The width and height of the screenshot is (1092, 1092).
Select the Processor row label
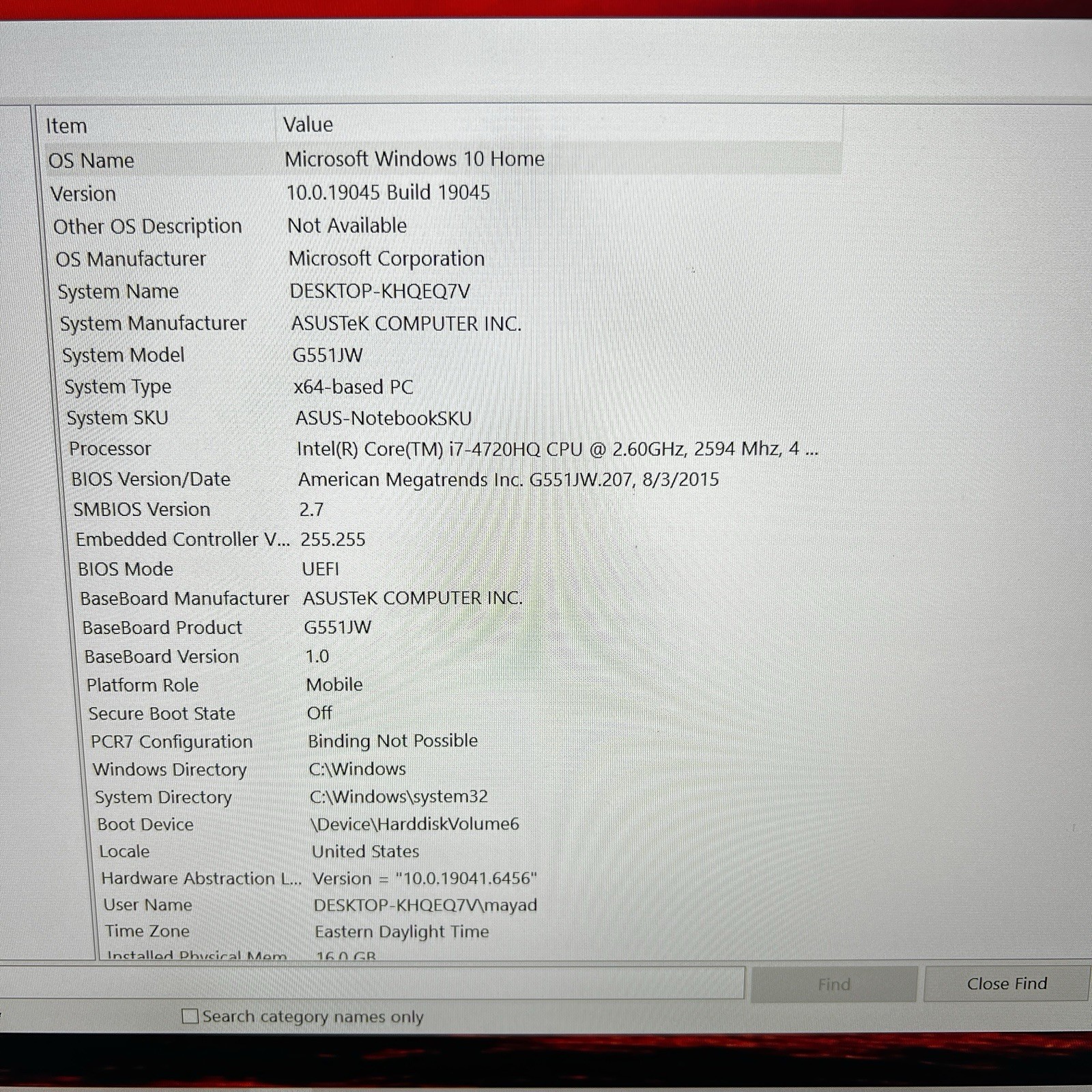coord(110,448)
